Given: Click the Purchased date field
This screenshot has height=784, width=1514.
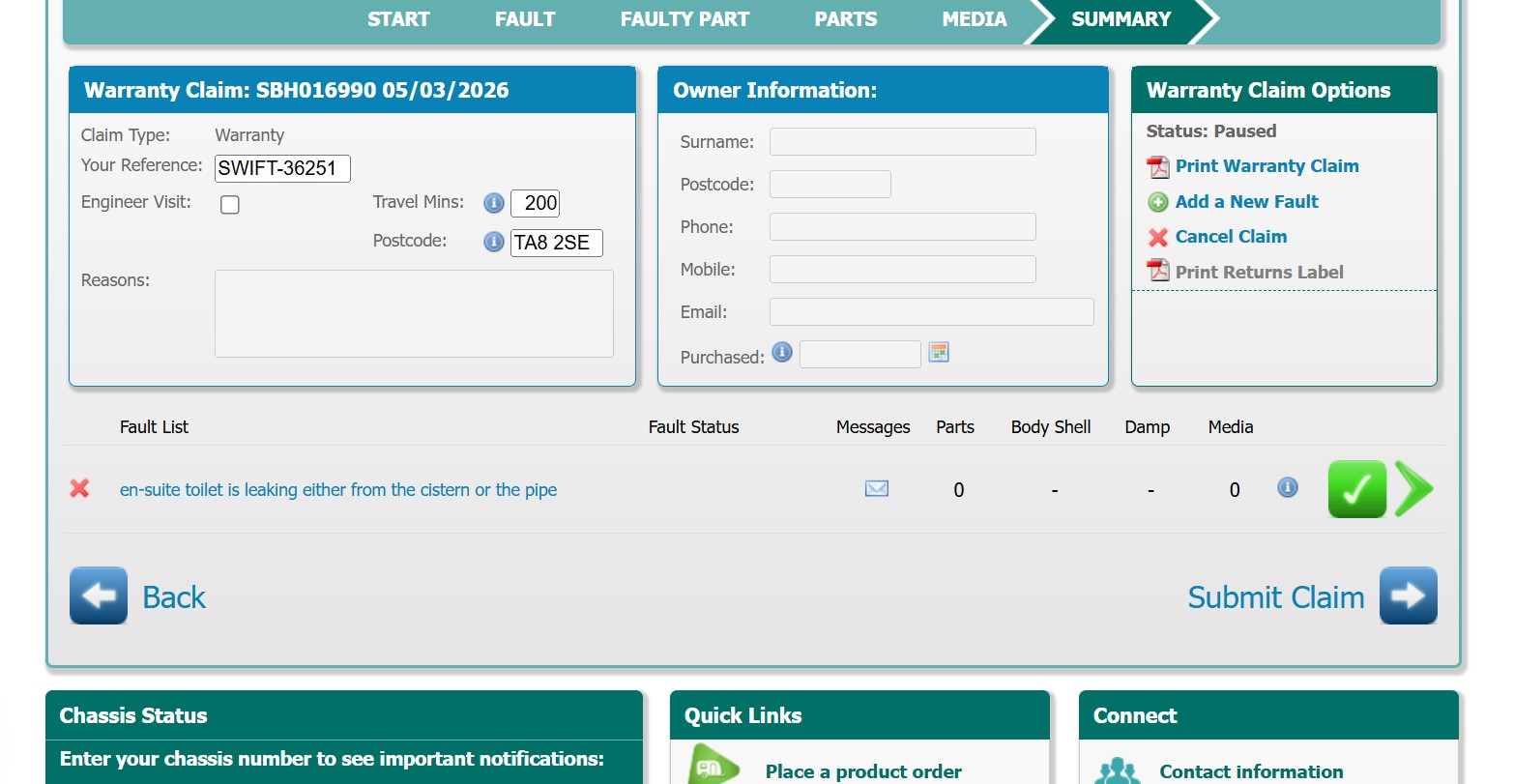Looking at the screenshot, I should (860, 355).
